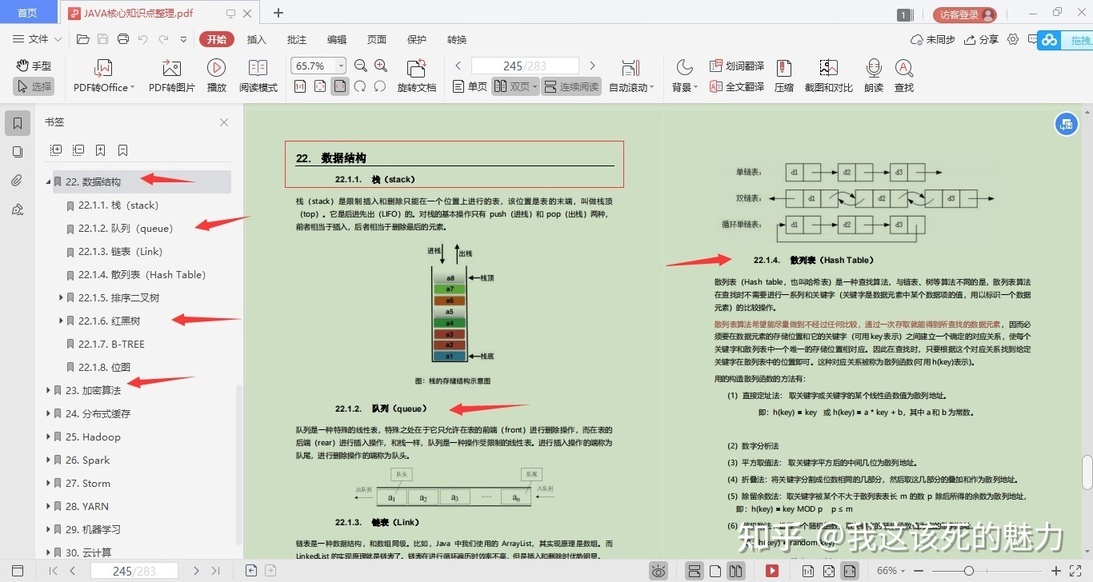
Task: Toggle single page view (单页)
Action: pyautogui.click(x=470, y=86)
